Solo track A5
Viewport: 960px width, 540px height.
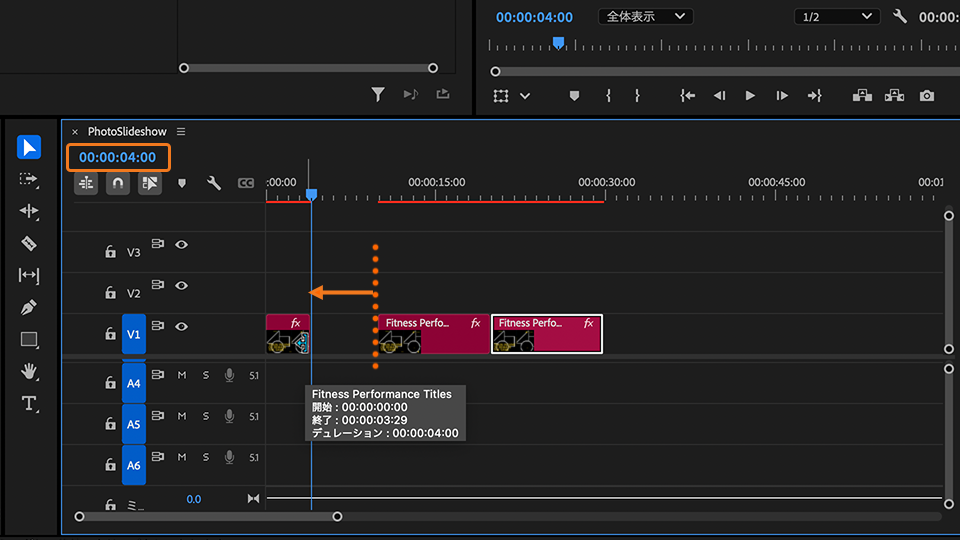(x=206, y=416)
